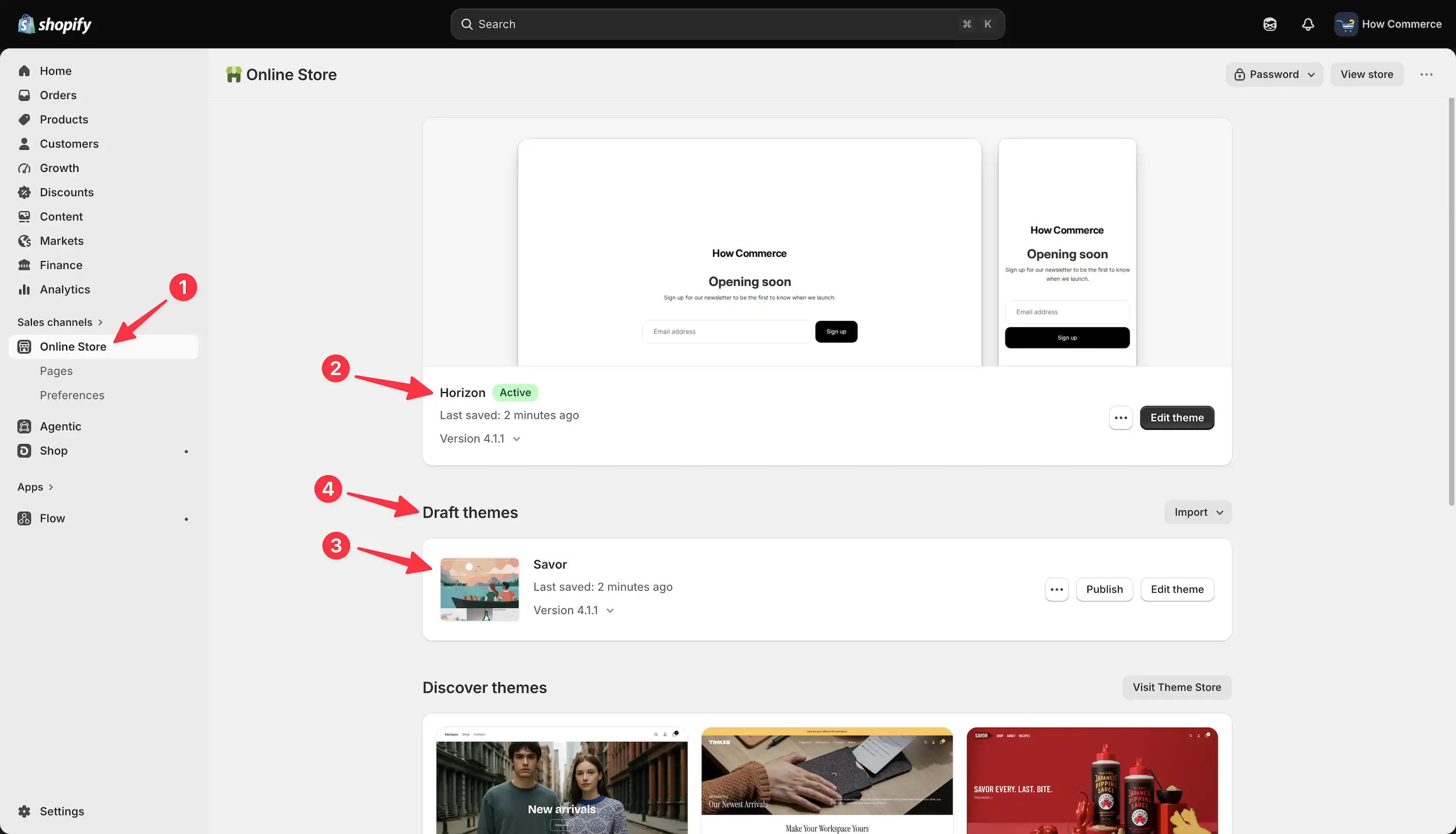Click the Analytics bar chart icon
Viewport: 1456px width, 834px height.
click(24, 289)
